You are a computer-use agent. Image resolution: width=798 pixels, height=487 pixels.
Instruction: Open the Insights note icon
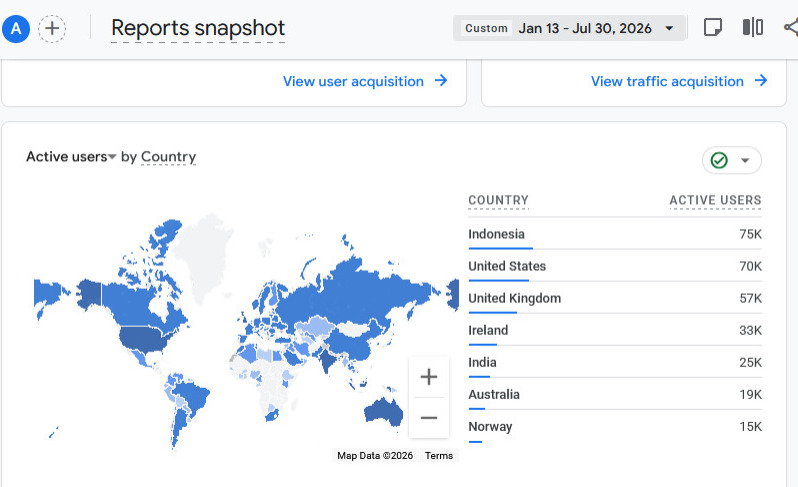[712, 27]
